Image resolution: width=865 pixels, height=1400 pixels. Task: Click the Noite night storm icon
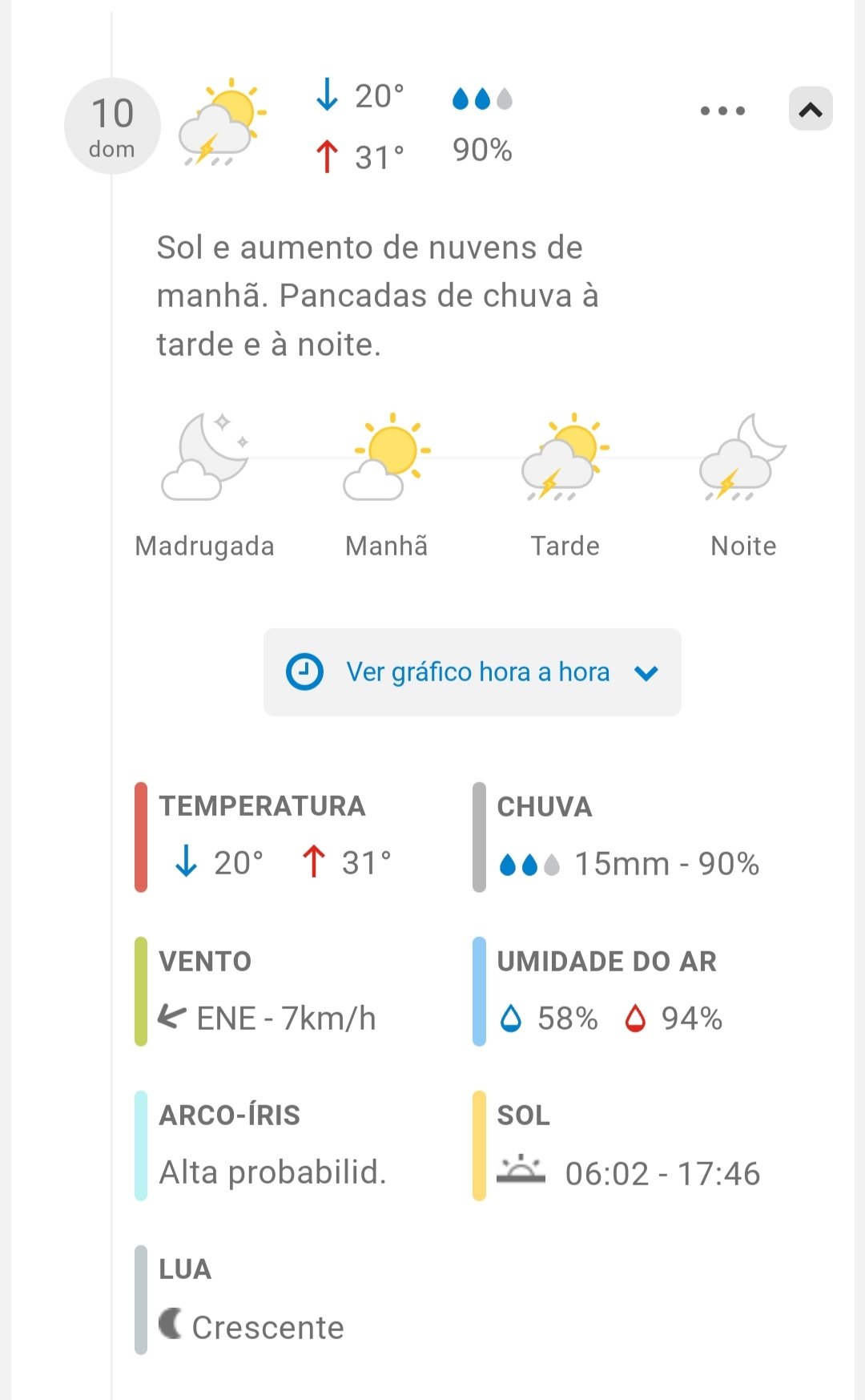[x=742, y=458]
